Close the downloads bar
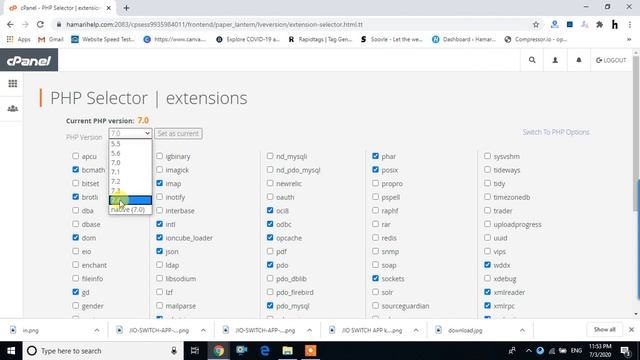The width and height of the screenshot is (640, 360). coord(631,329)
